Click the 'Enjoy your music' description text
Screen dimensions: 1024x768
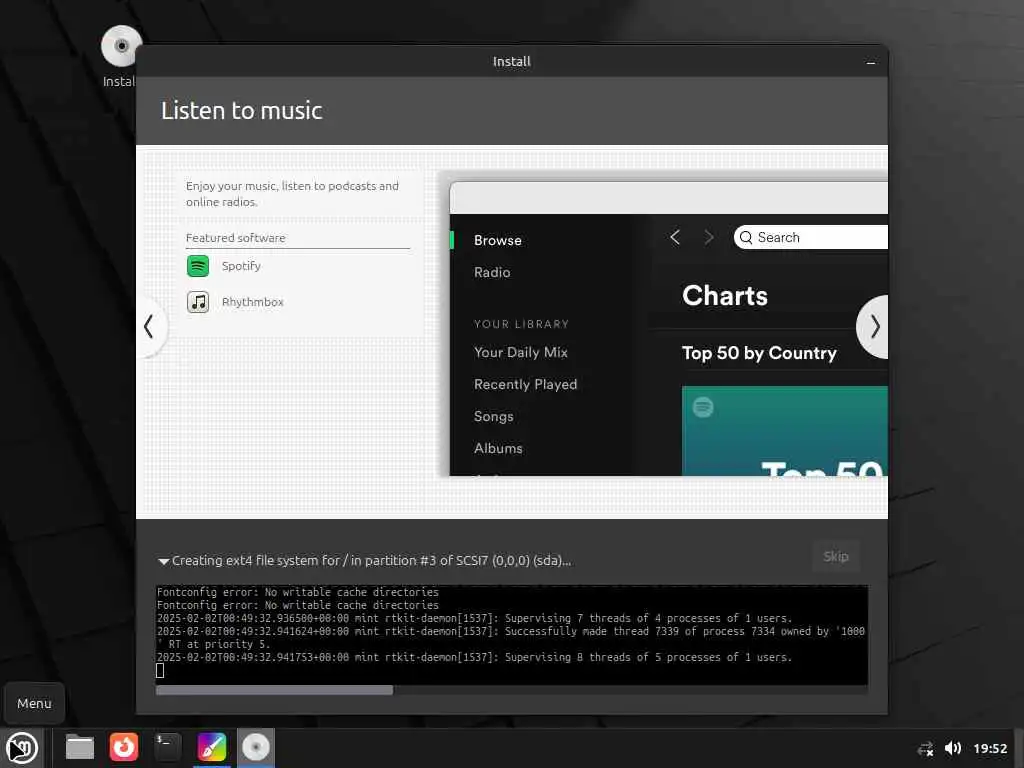coord(292,194)
